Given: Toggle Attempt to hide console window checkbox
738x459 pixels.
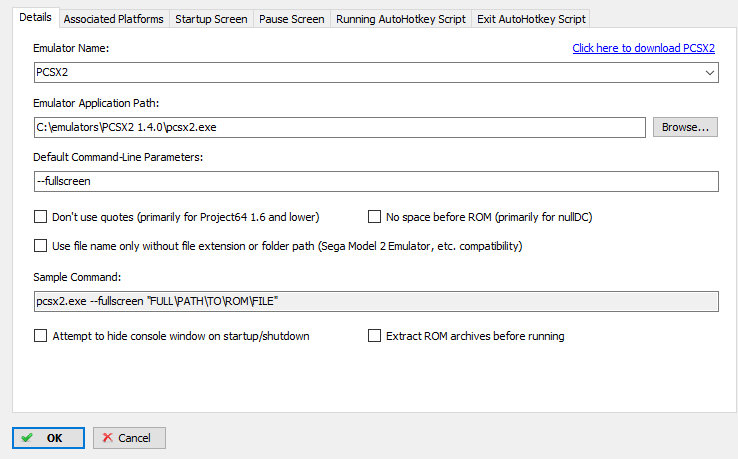Looking at the screenshot, I should click(40, 336).
